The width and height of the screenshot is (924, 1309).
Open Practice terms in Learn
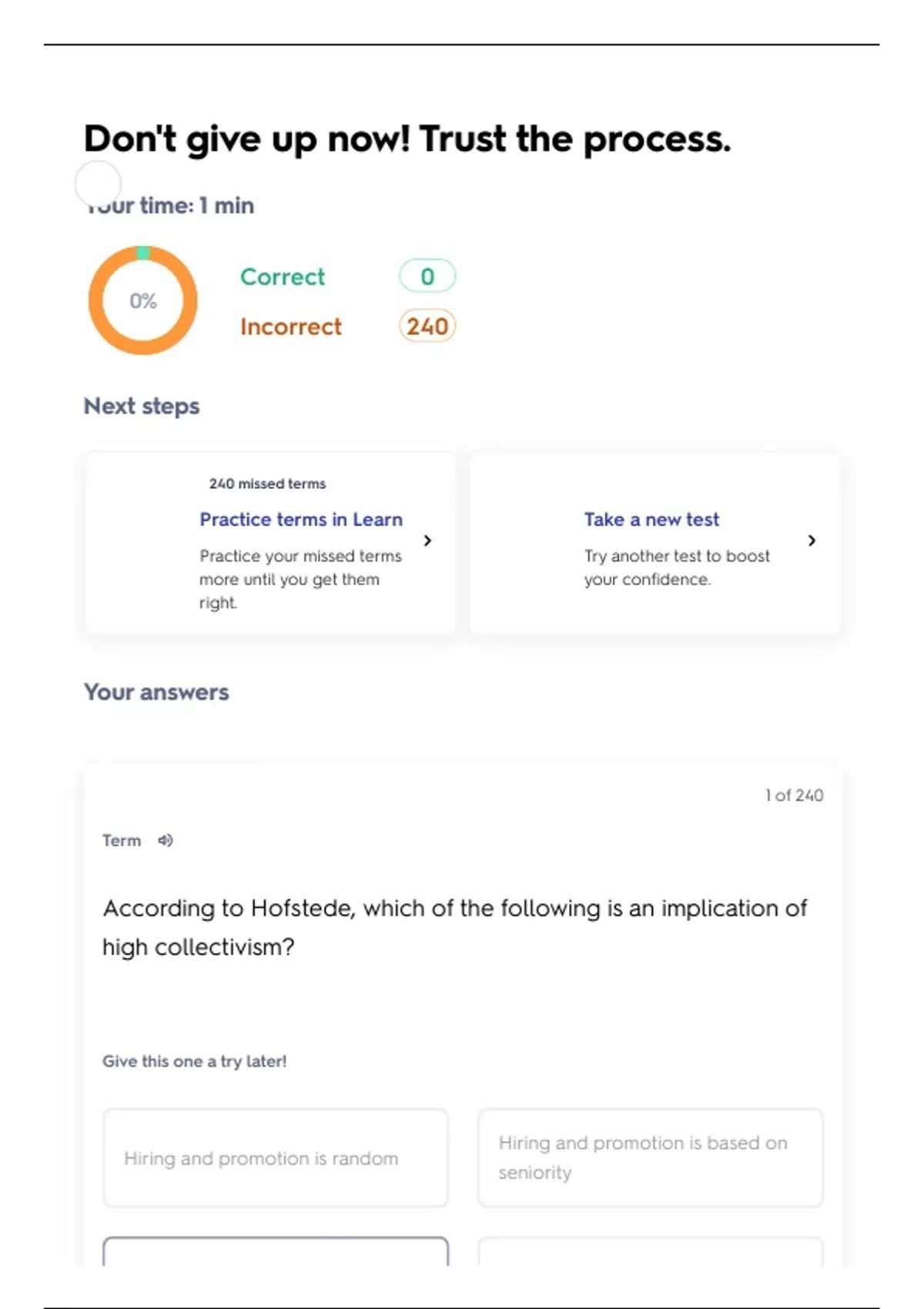coord(300,520)
